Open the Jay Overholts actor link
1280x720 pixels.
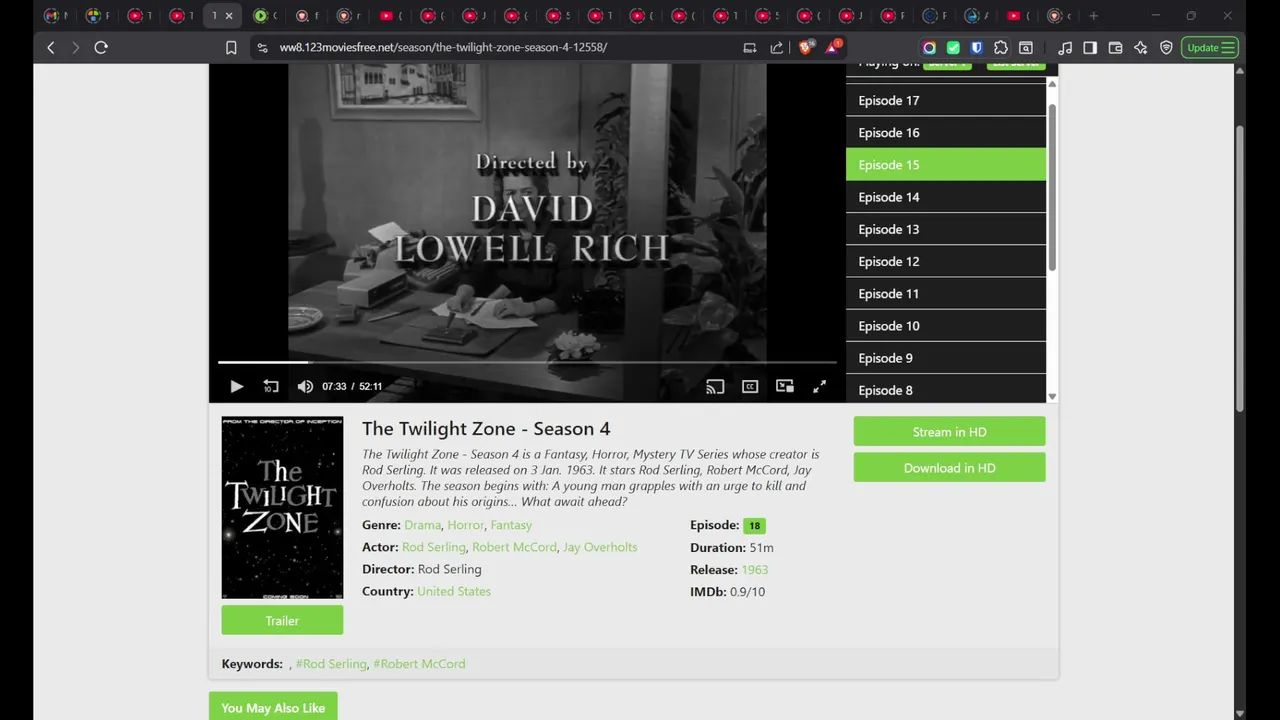(x=600, y=547)
